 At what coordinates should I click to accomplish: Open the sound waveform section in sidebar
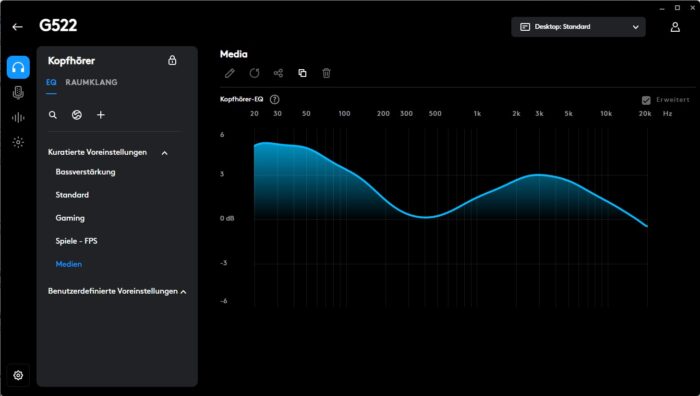click(18, 118)
